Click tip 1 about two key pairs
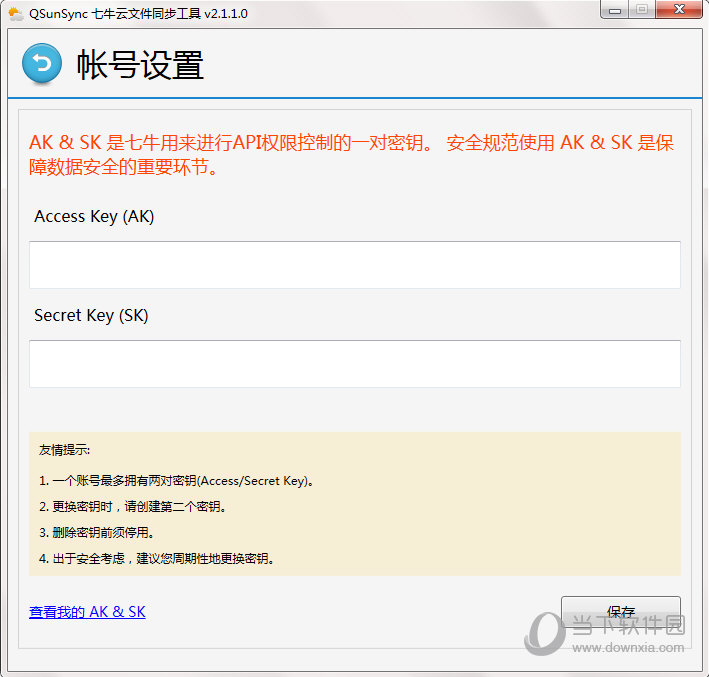This screenshot has height=677, width=709. click(x=176, y=481)
